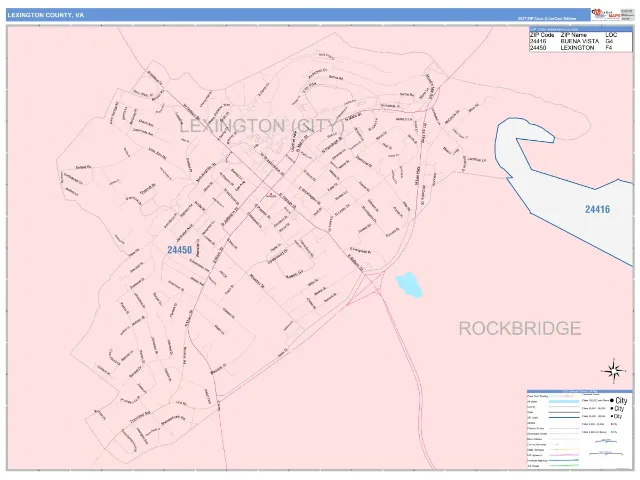
Task: Click the 'G4' location cell
Action: (x=609, y=41)
